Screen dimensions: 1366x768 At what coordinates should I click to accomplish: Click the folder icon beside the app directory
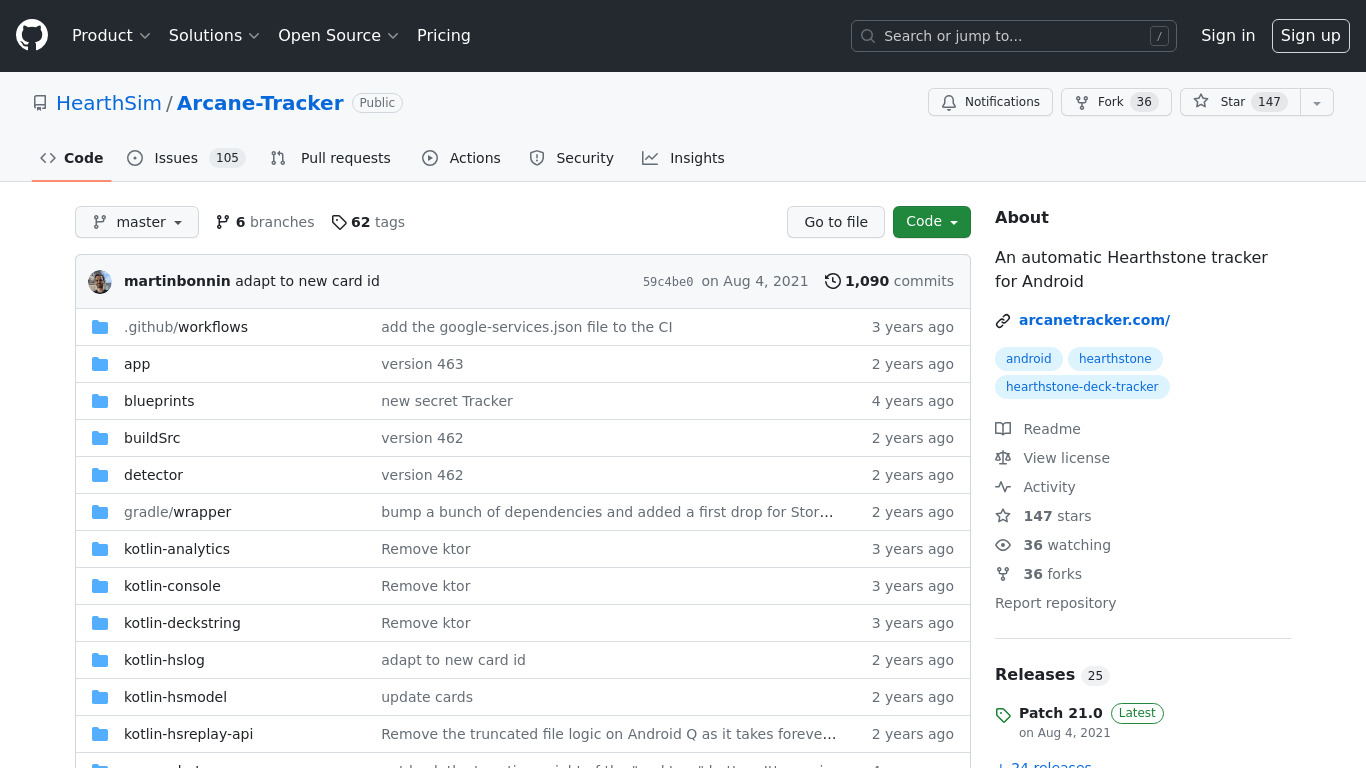[x=100, y=364]
